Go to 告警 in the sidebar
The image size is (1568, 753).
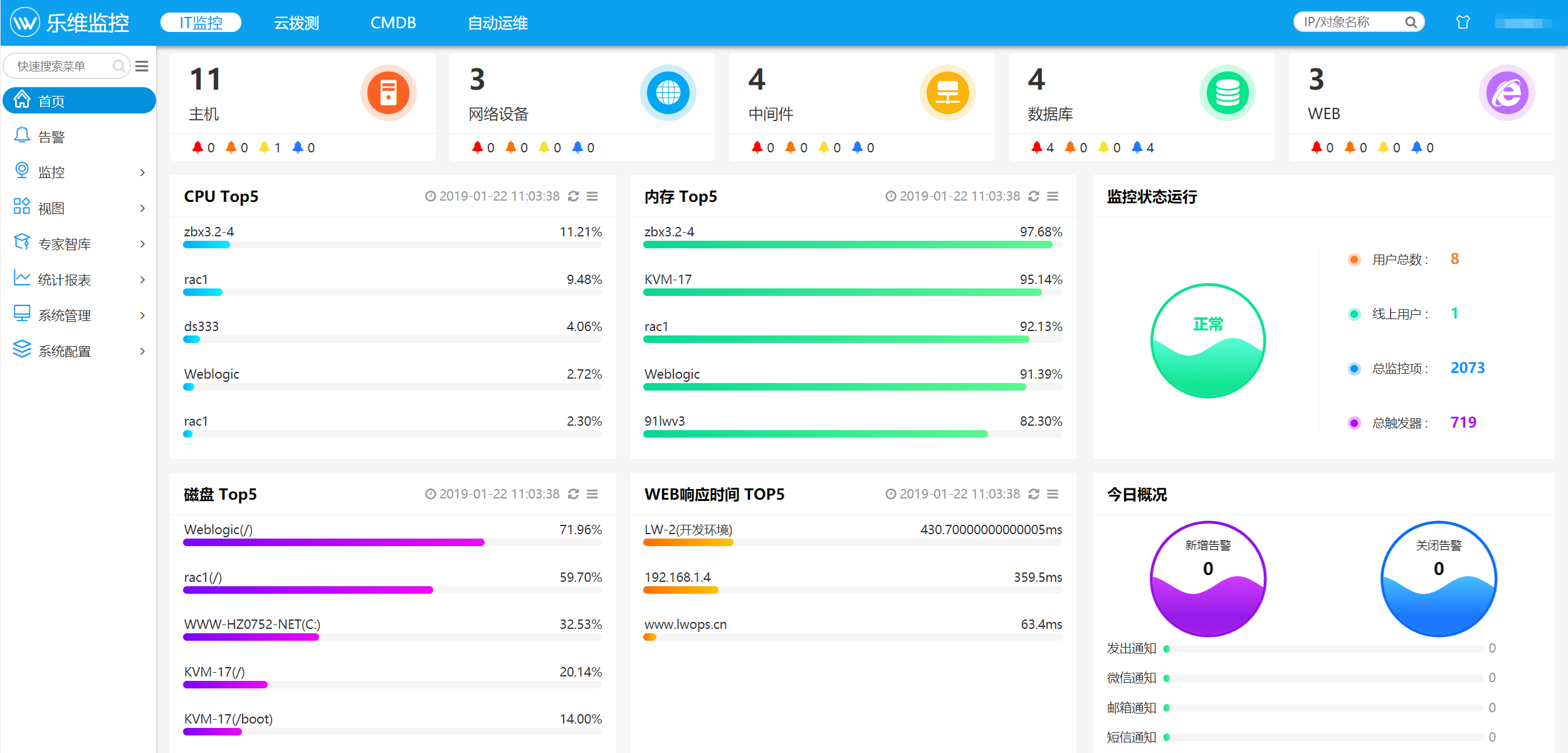[79, 137]
